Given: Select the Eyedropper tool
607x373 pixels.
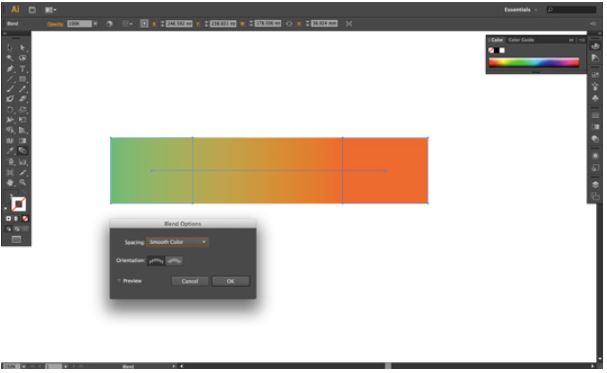Looking at the screenshot, I should click(x=10, y=151).
